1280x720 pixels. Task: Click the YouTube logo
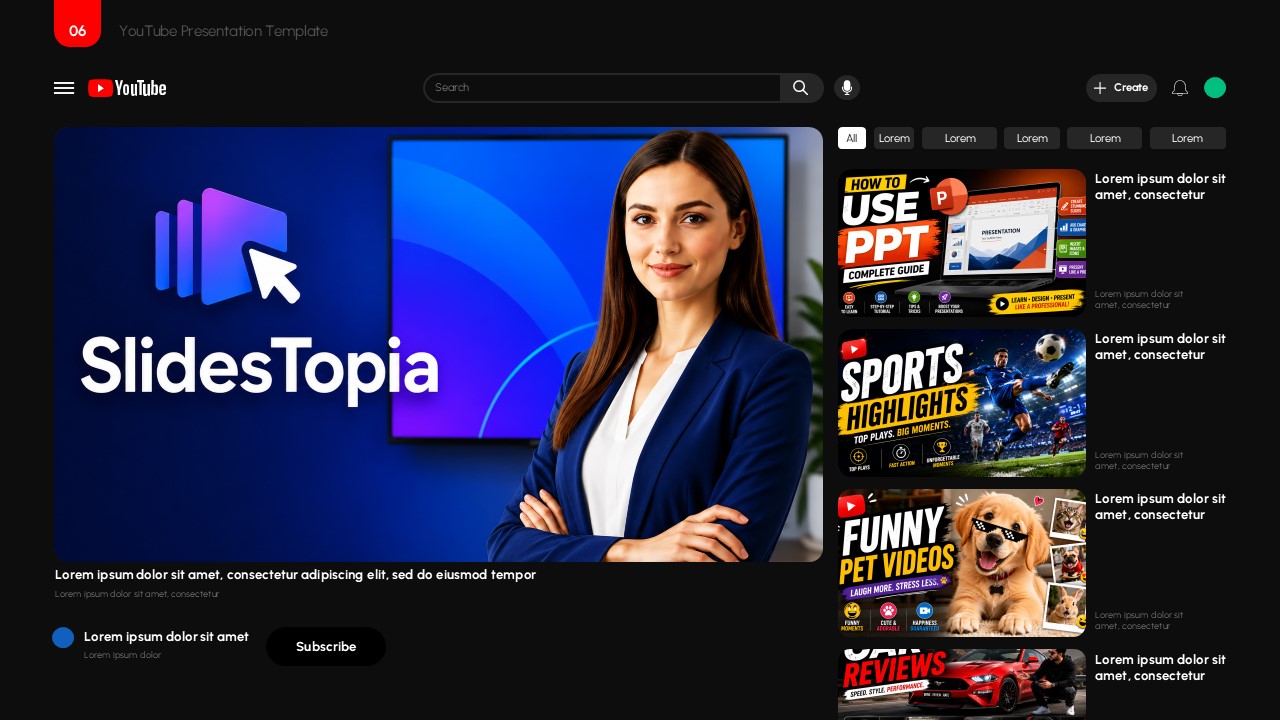[x=127, y=88]
